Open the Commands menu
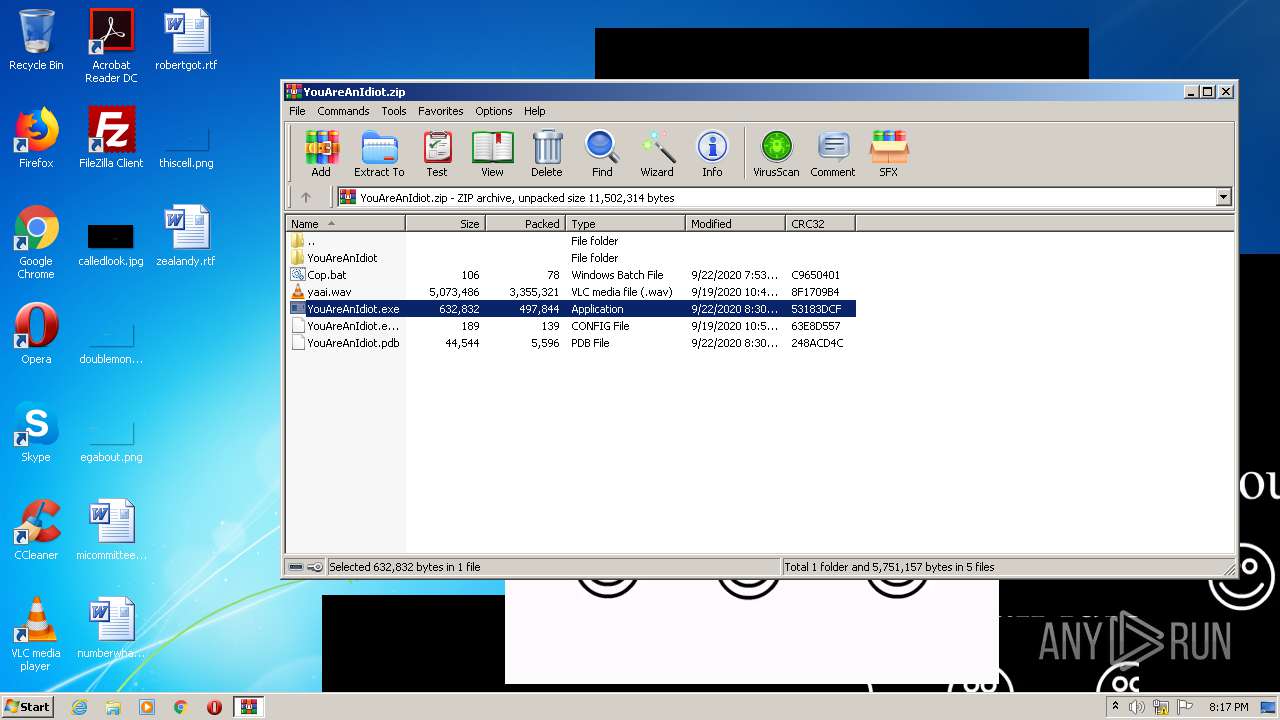The width and height of the screenshot is (1280, 720). pos(343,111)
